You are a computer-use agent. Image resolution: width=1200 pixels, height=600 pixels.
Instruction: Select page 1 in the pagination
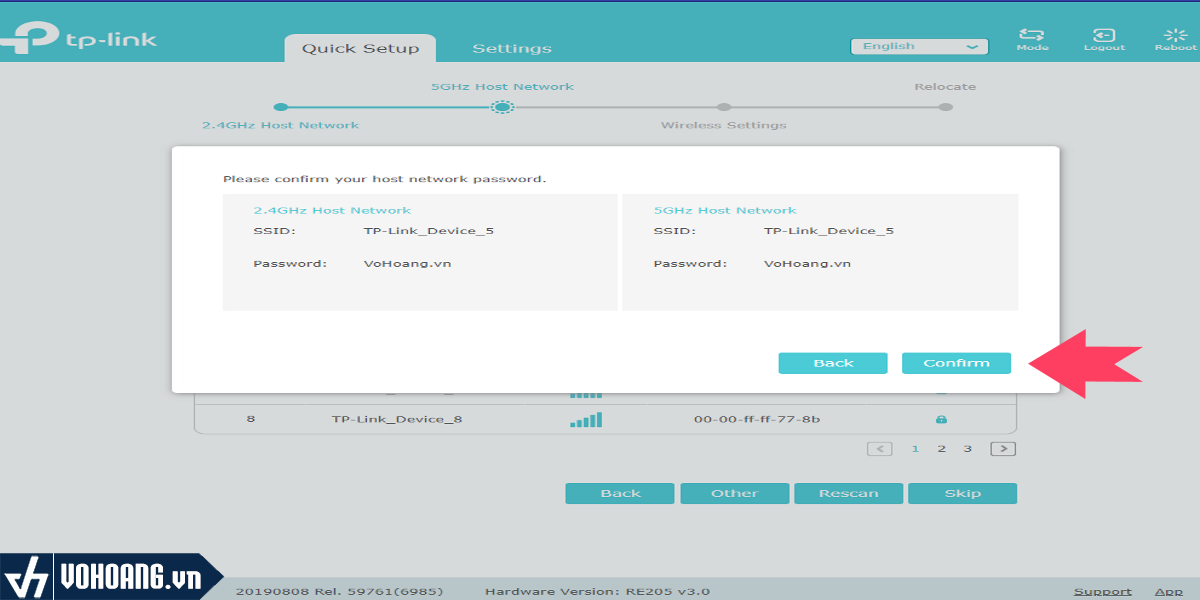[x=915, y=449]
